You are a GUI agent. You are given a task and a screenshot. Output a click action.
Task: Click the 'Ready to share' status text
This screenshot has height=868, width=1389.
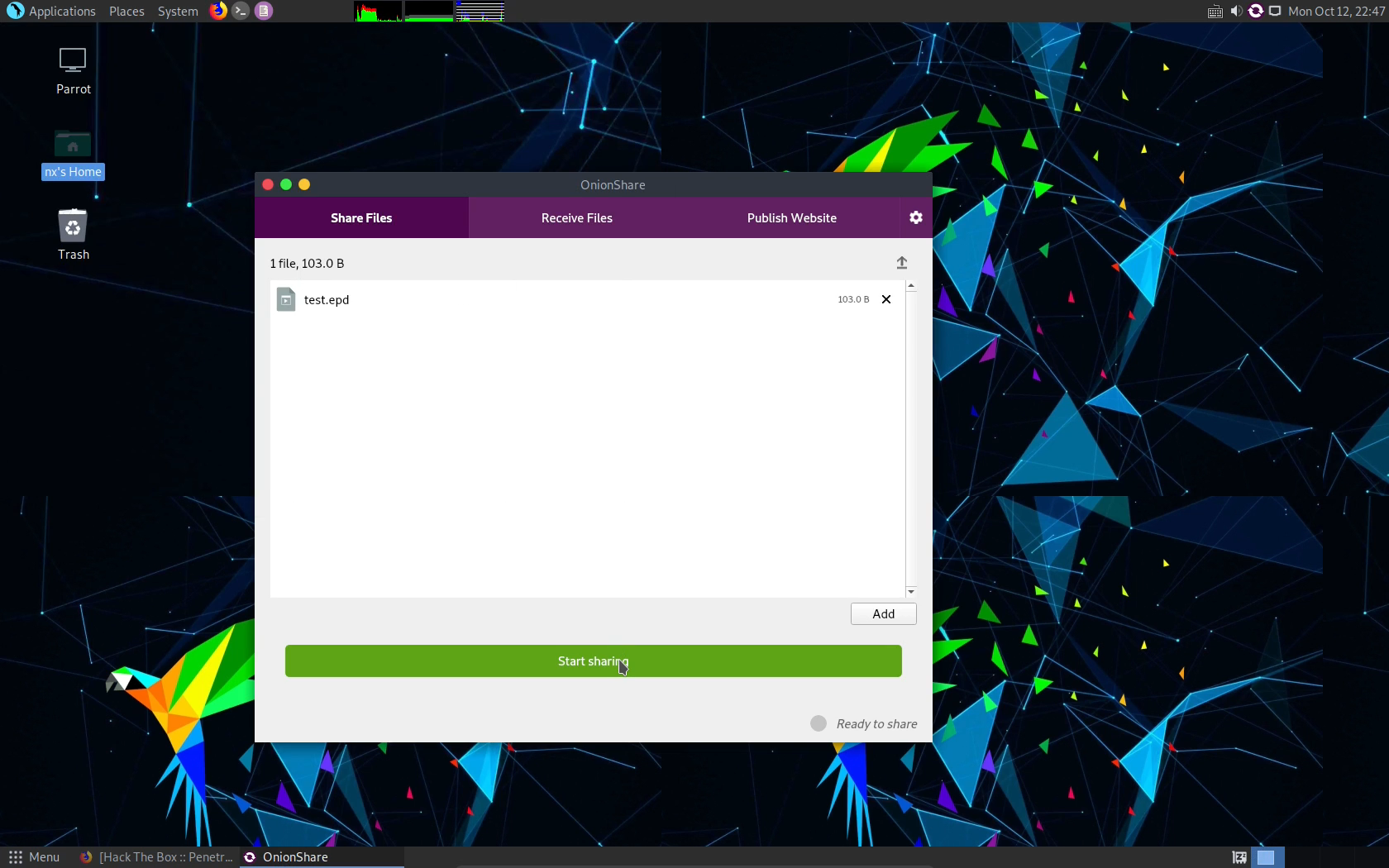876,723
